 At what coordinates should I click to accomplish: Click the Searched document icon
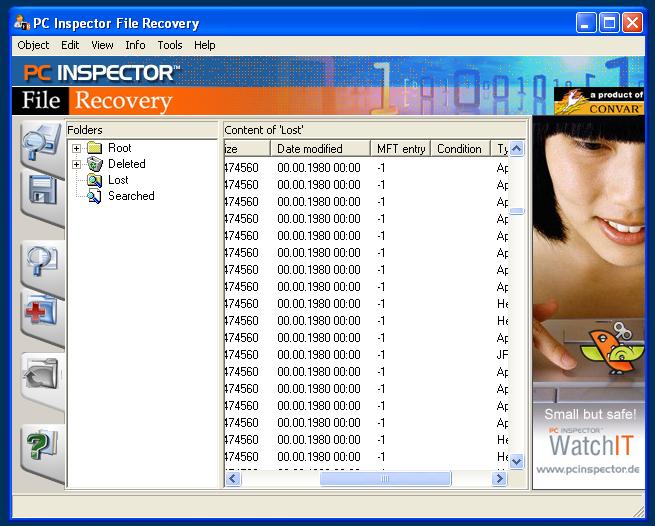94,196
